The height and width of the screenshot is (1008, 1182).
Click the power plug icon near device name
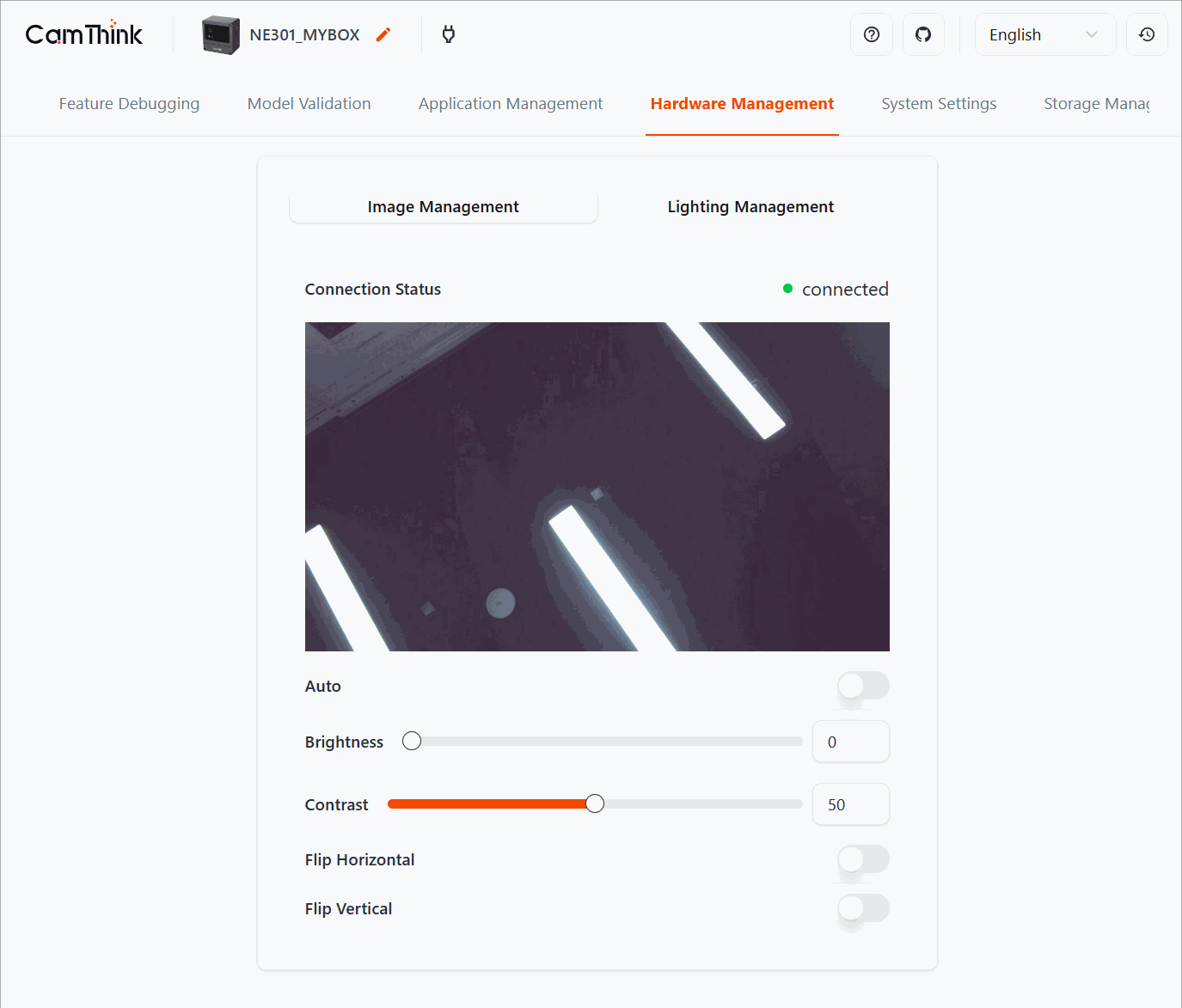click(448, 34)
